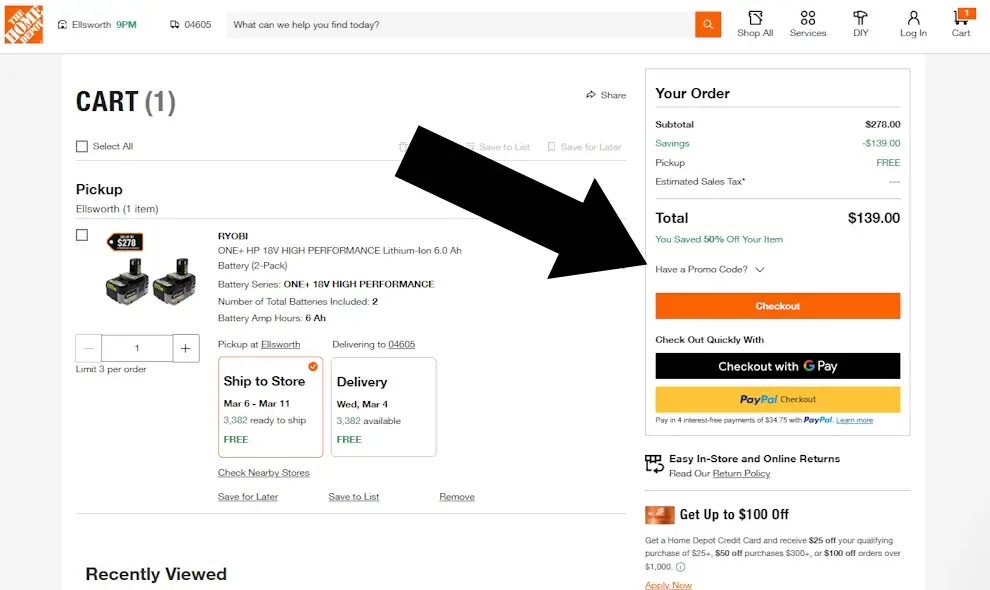Image resolution: width=990 pixels, height=590 pixels.
Task: Expand Have a Promo Code section
Action: 710,269
